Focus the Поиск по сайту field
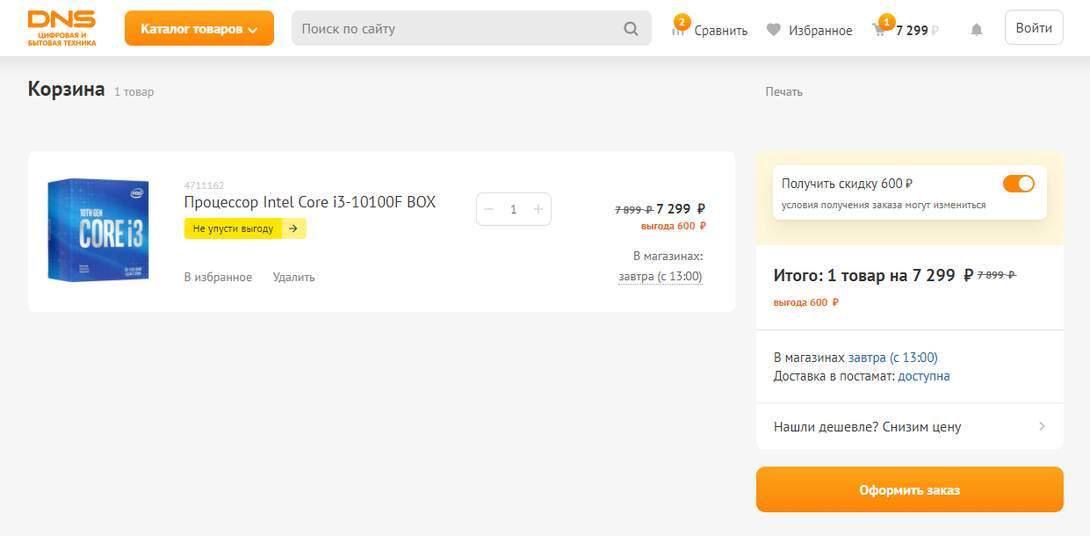The image size is (1090, 536). pos(455,29)
